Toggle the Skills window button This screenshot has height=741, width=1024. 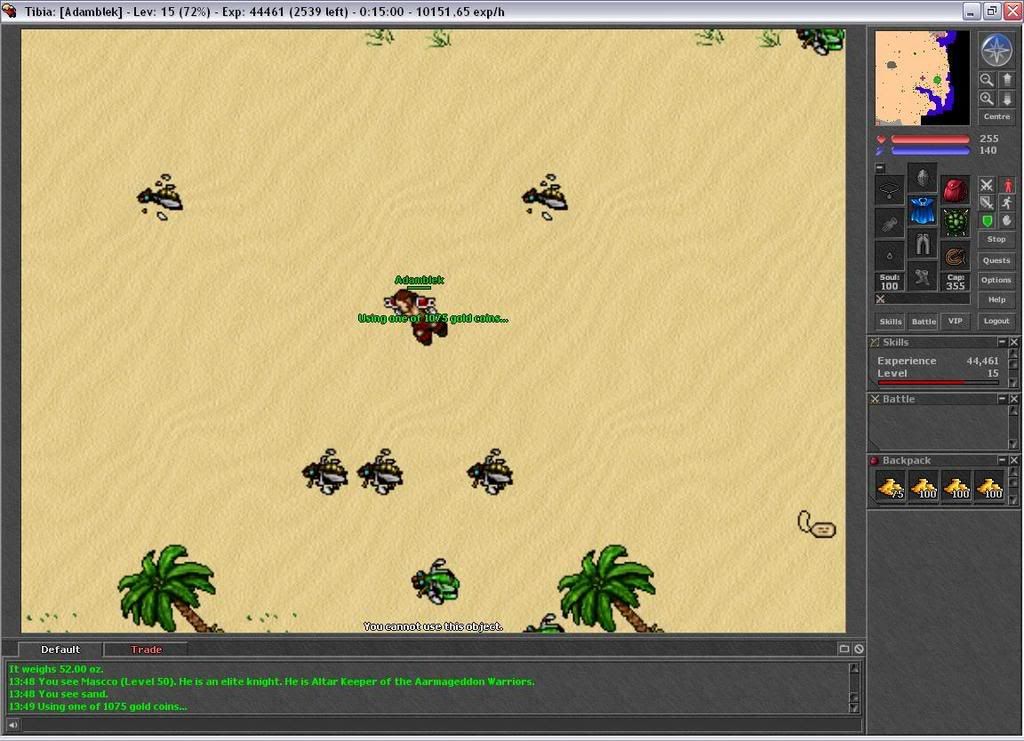coord(890,321)
